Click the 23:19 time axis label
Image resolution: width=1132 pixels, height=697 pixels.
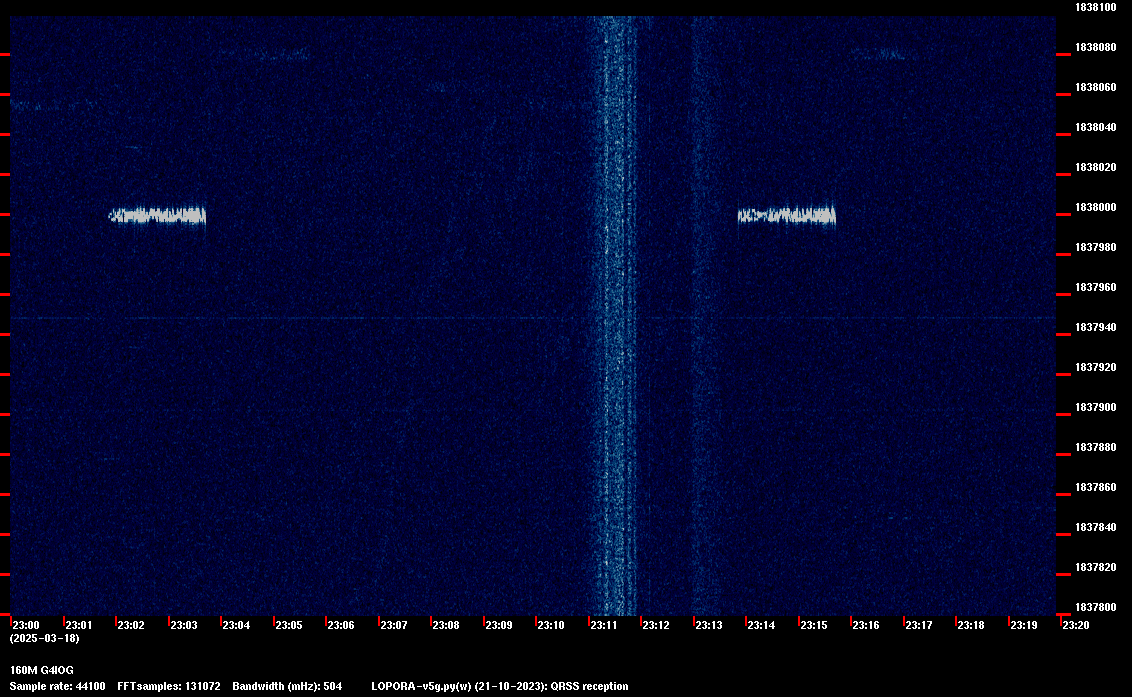[x=1023, y=625]
